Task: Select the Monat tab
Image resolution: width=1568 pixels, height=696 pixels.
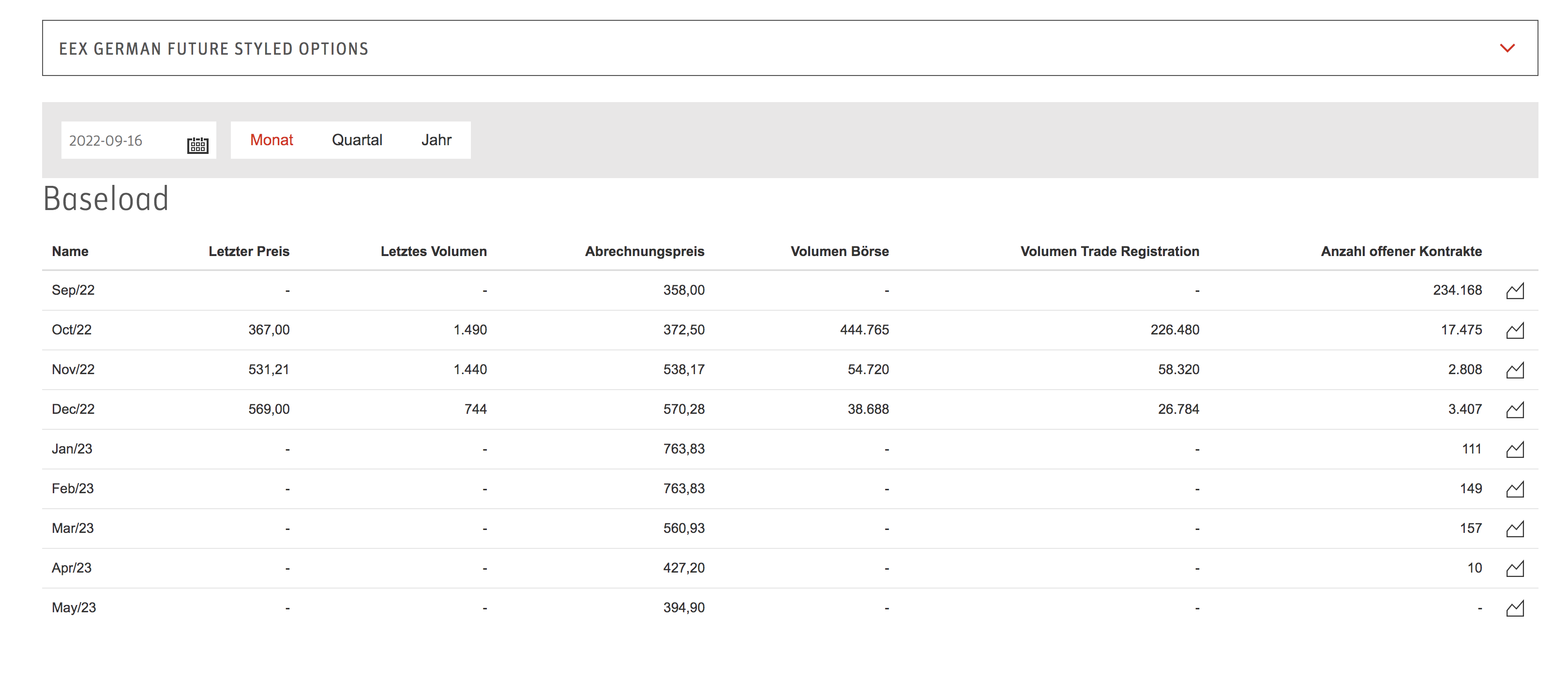Action: 271,140
